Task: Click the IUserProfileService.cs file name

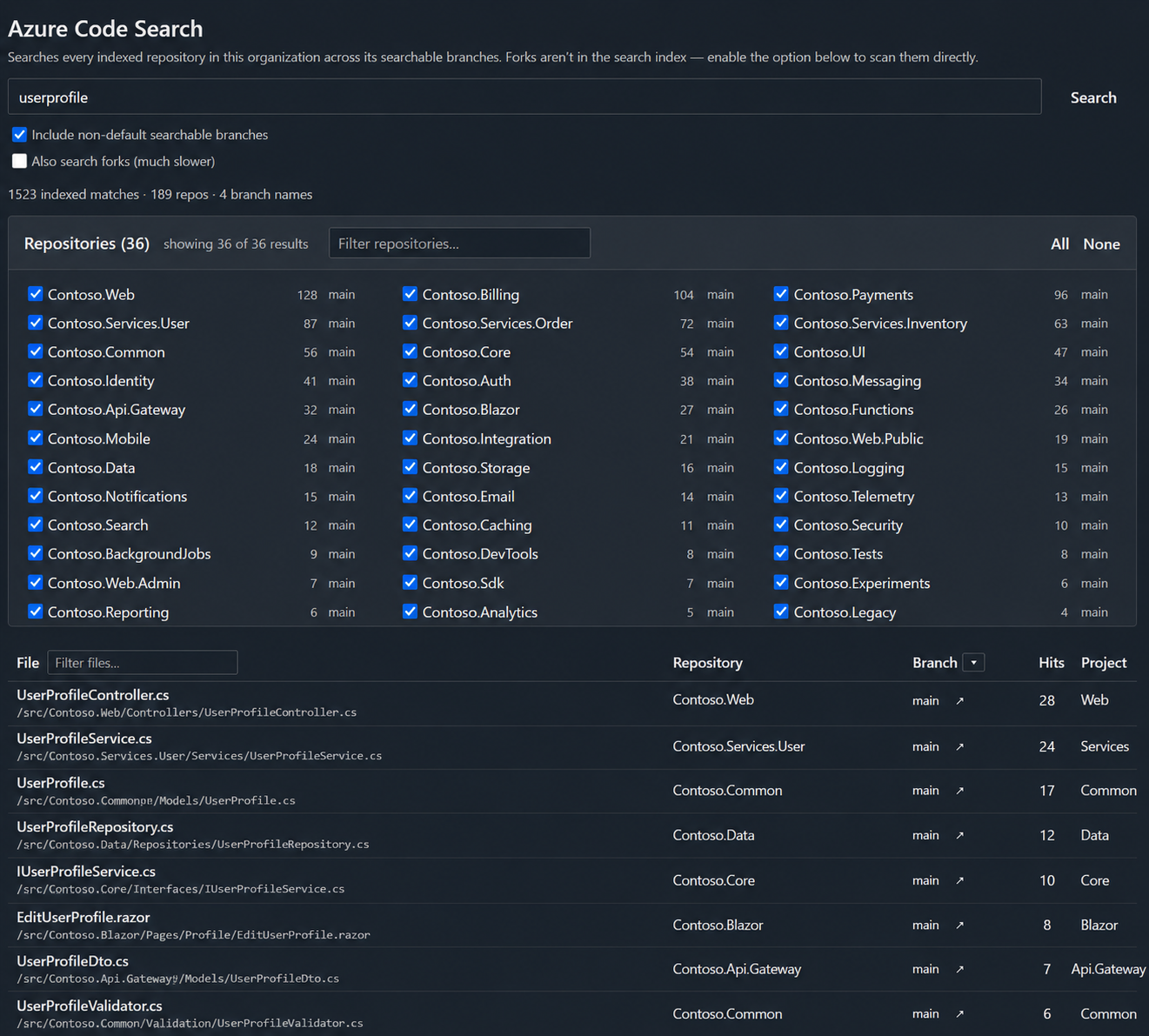Action: (86, 872)
